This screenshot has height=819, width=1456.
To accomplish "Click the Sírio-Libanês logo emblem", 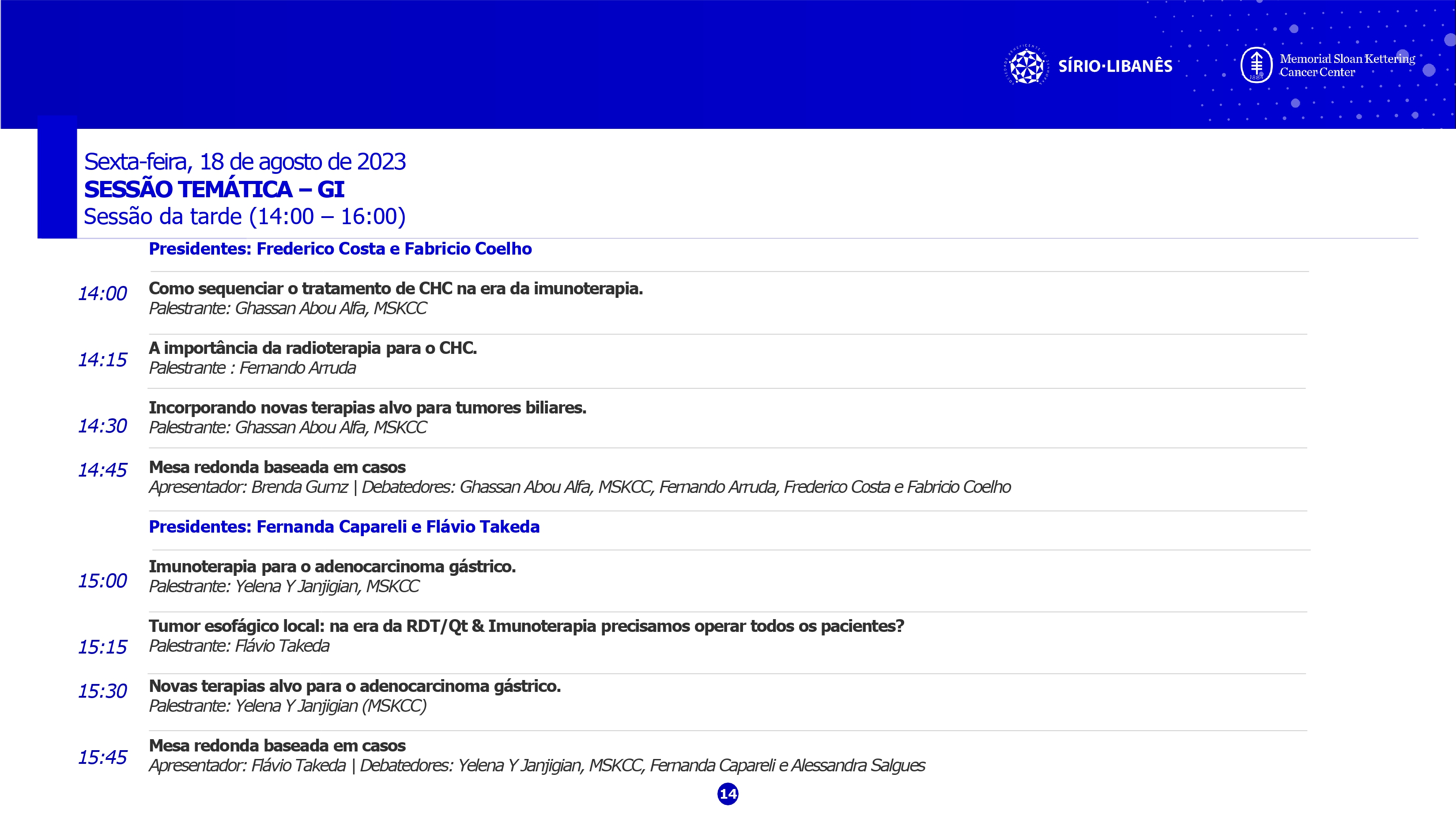I will 1027,65.
